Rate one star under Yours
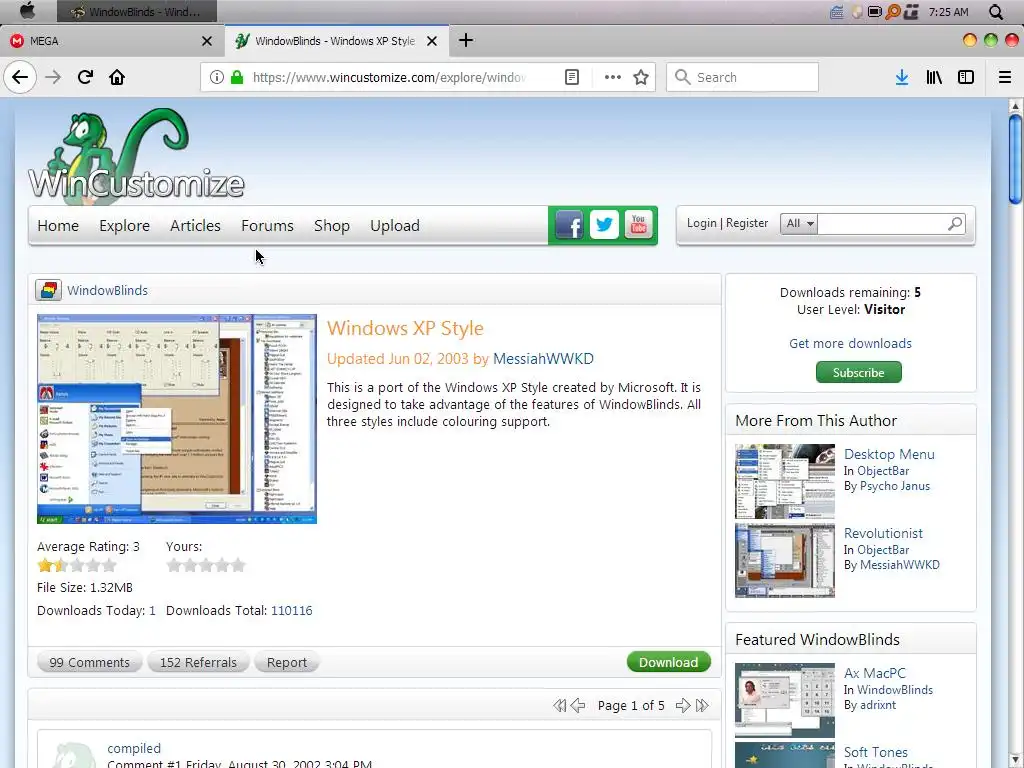 tap(174, 565)
